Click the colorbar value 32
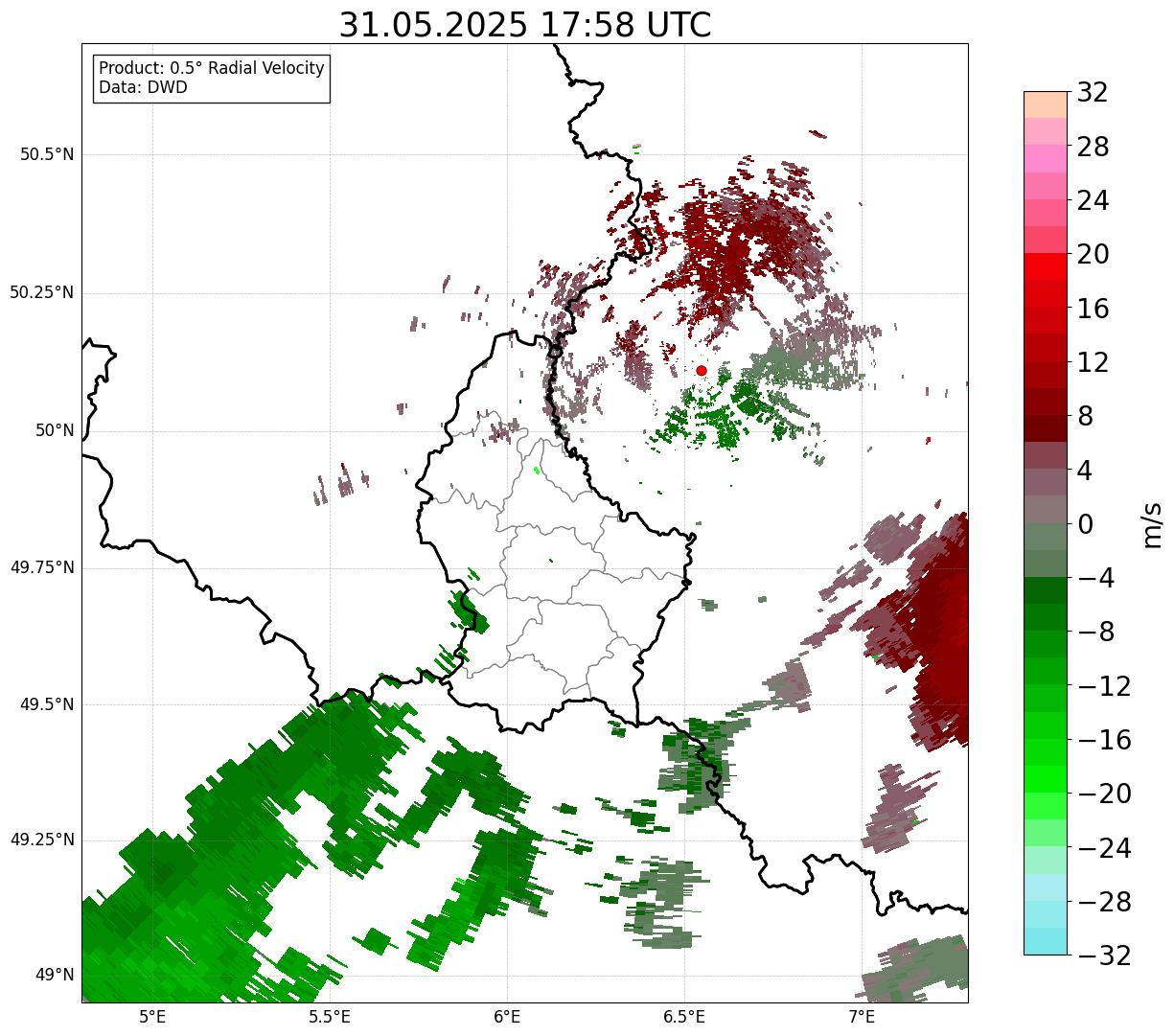1174x1036 pixels. tap(1093, 92)
